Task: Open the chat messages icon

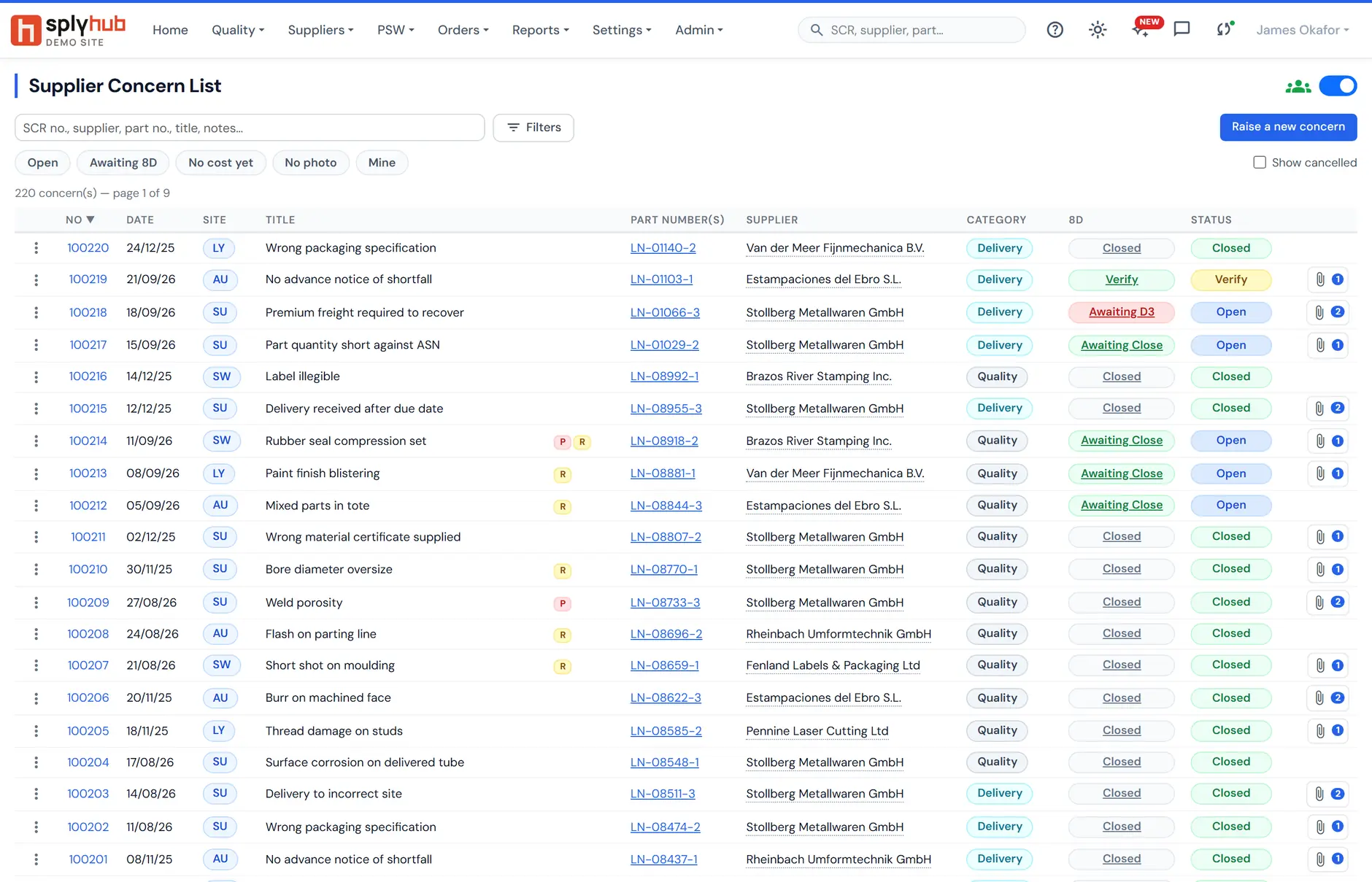Action: pos(1182,30)
